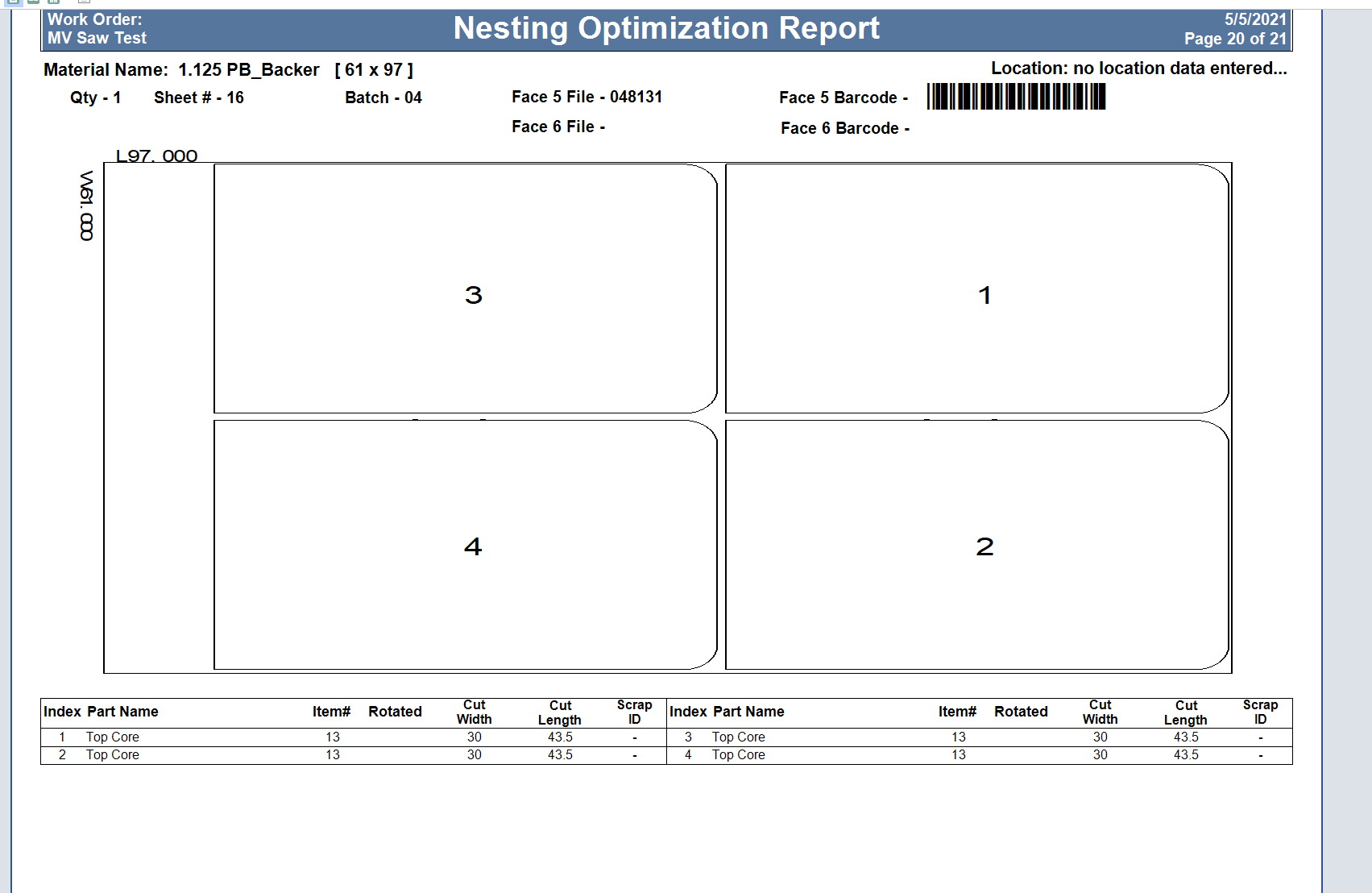Click the left table 'Rotated' header

coord(395,712)
